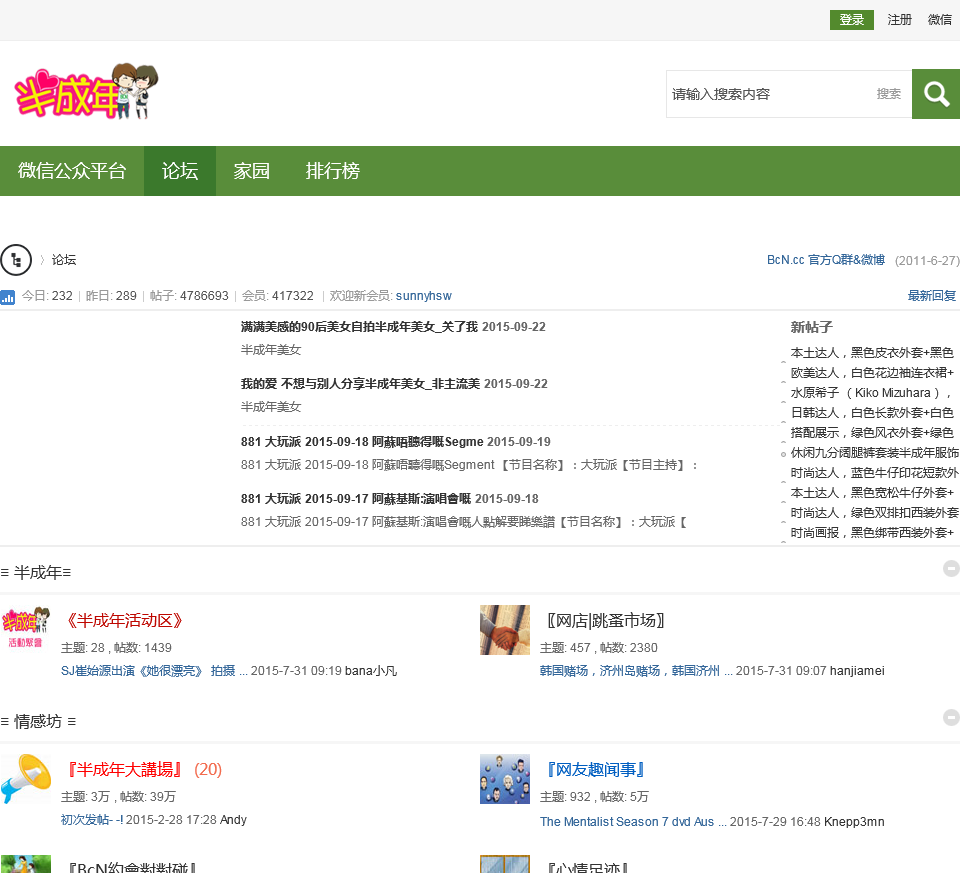Switch to the 家园 nav tab

252,171
